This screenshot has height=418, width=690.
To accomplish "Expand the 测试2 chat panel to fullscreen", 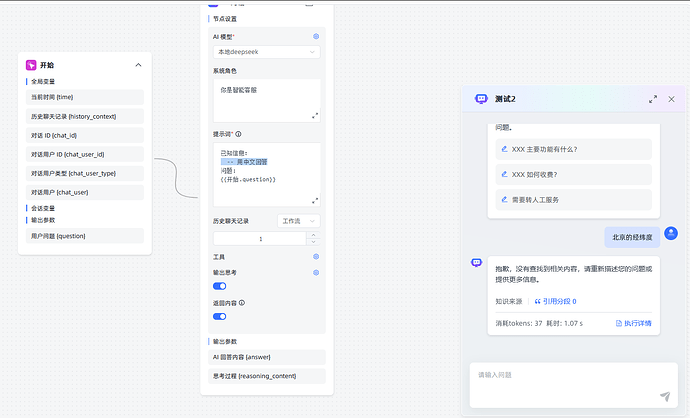I will point(653,99).
